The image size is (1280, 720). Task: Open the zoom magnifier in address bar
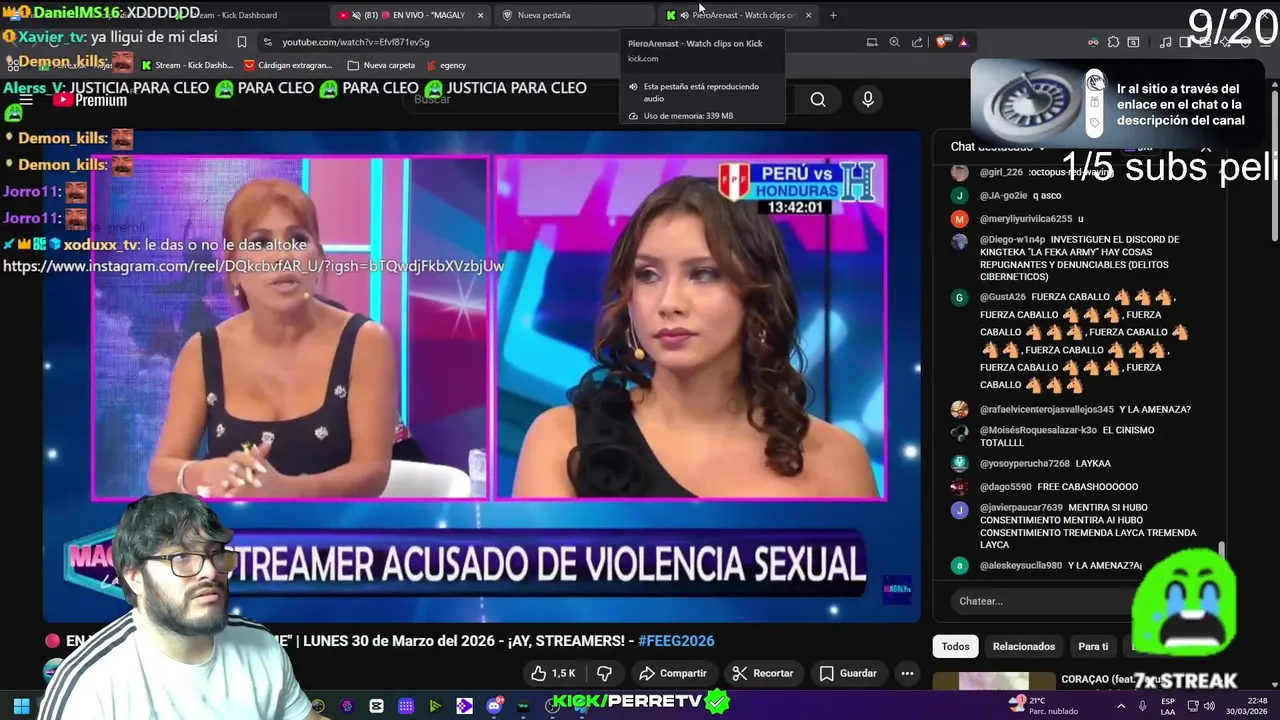(894, 42)
